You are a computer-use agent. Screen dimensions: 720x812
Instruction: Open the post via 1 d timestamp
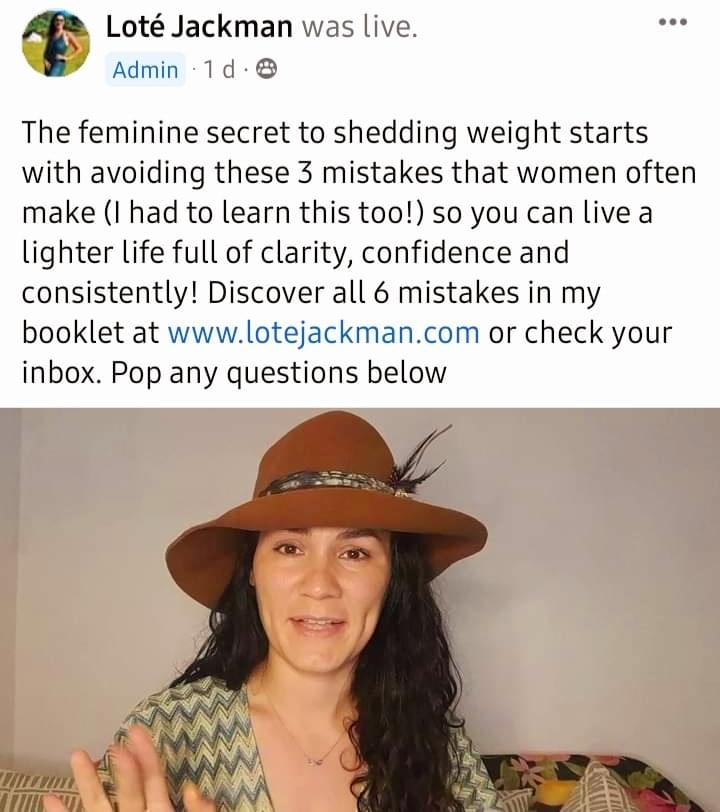[x=219, y=69]
